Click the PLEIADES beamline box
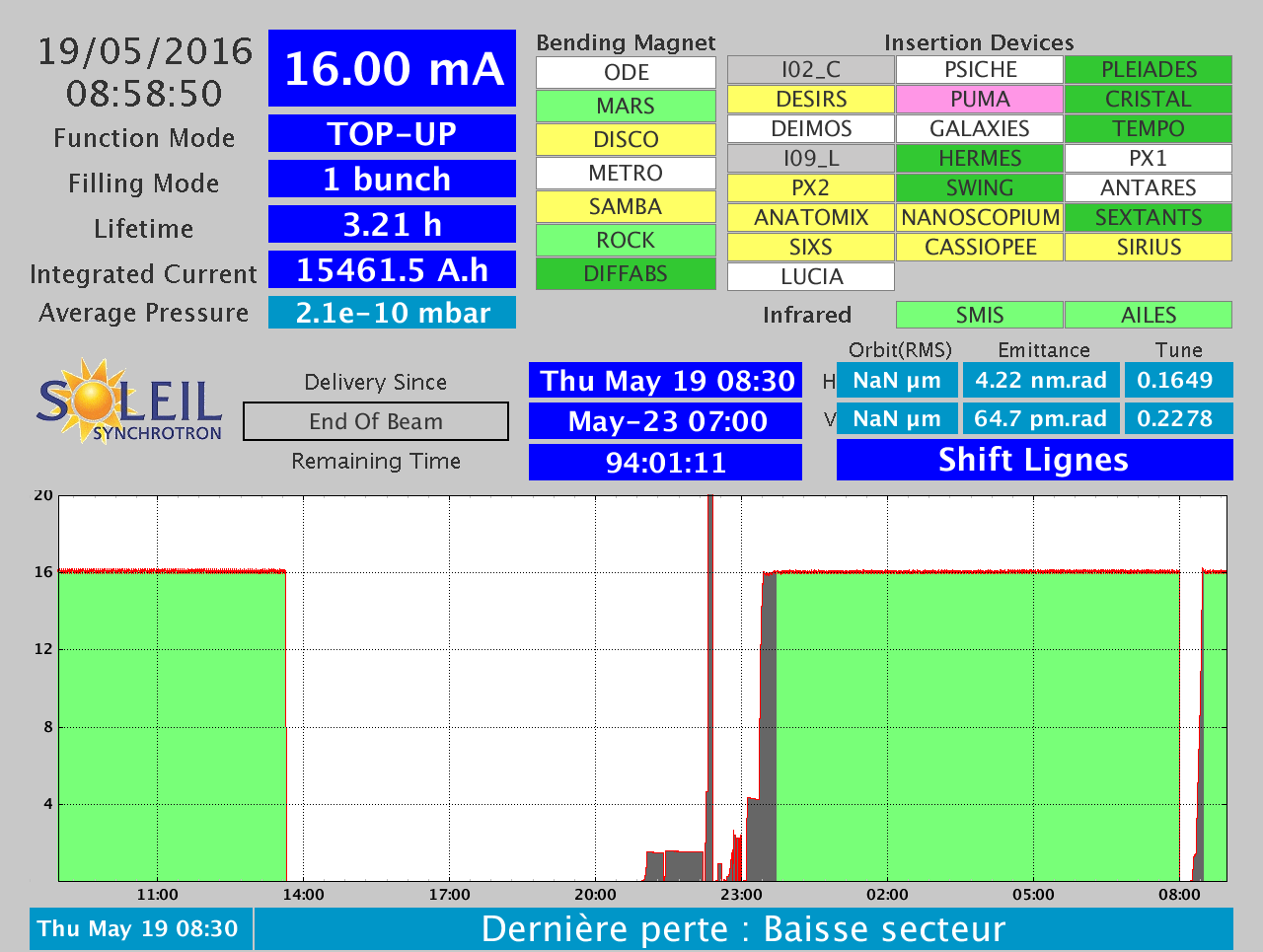The height and width of the screenshot is (952, 1263). point(1149,69)
